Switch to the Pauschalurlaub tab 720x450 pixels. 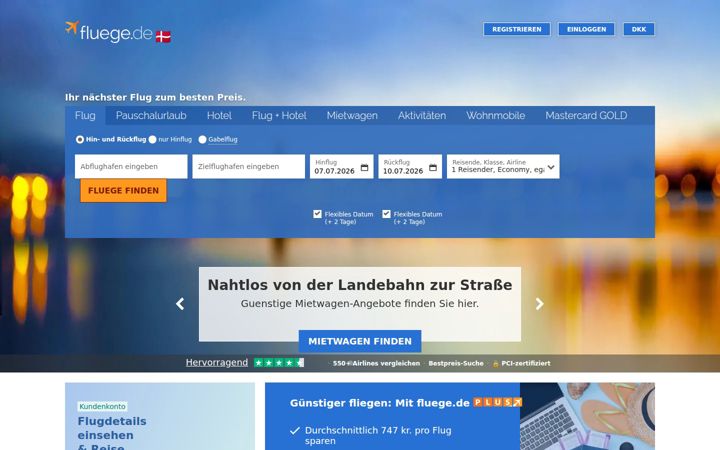pyautogui.click(x=151, y=116)
